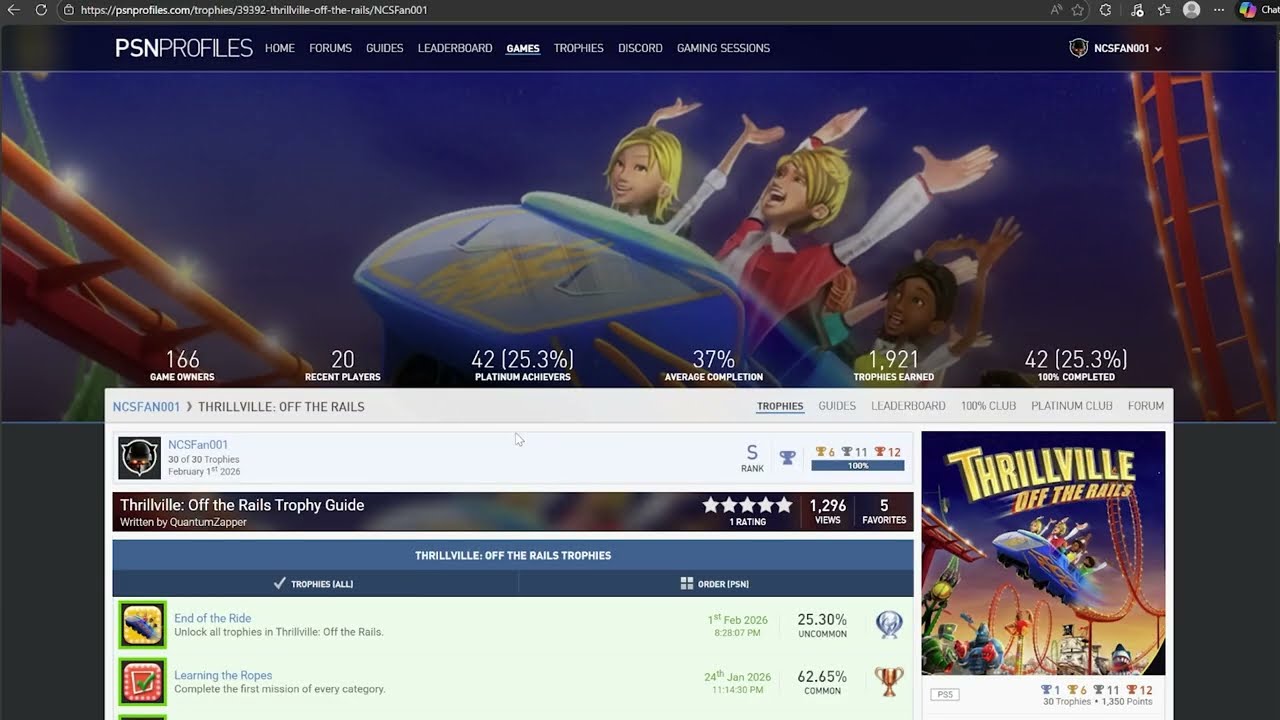Viewport: 1280px width, 720px height.
Task: Click the bronze trophy icon for Learning the Ropes
Action: (x=888, y=682)
